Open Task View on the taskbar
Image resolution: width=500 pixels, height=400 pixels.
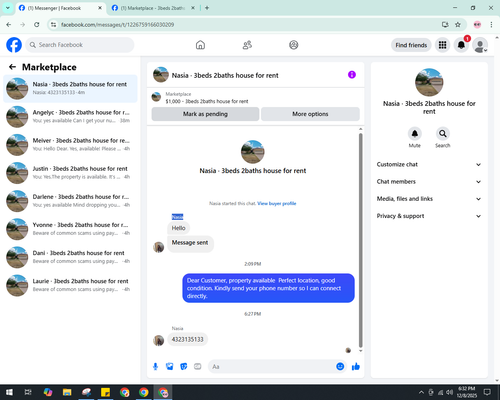point(28,392)
